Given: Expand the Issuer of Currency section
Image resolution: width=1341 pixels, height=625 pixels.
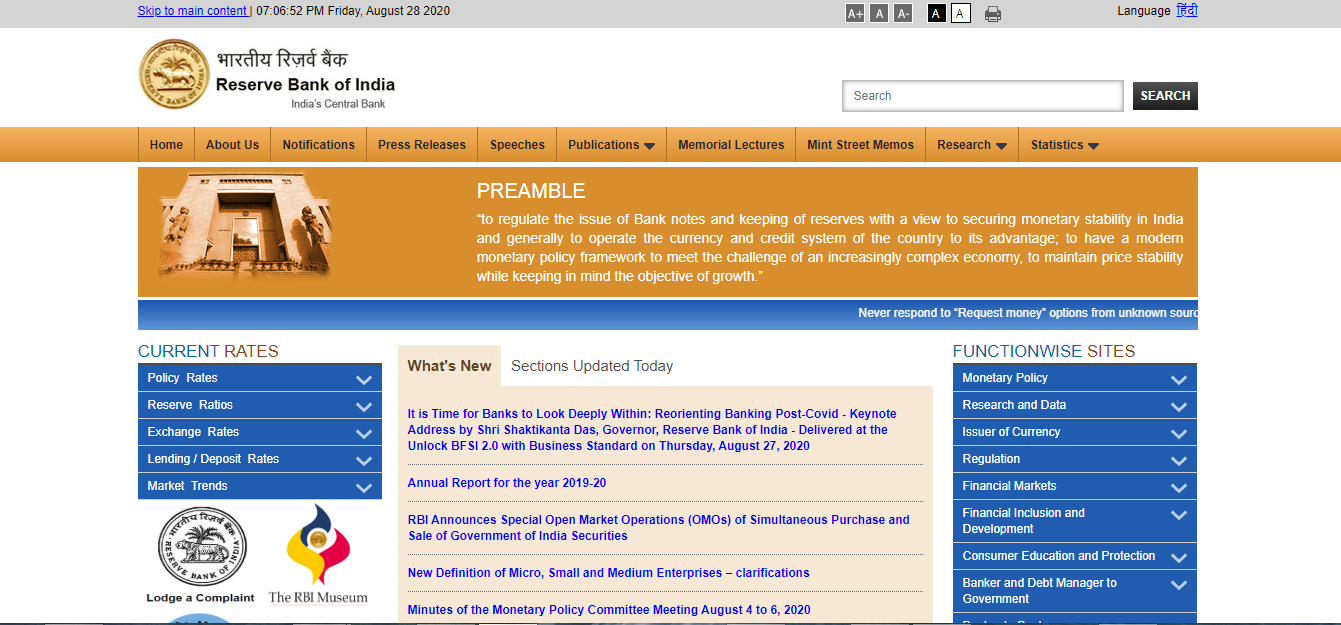Looking at the screenshot, I should click(1075, 432).
